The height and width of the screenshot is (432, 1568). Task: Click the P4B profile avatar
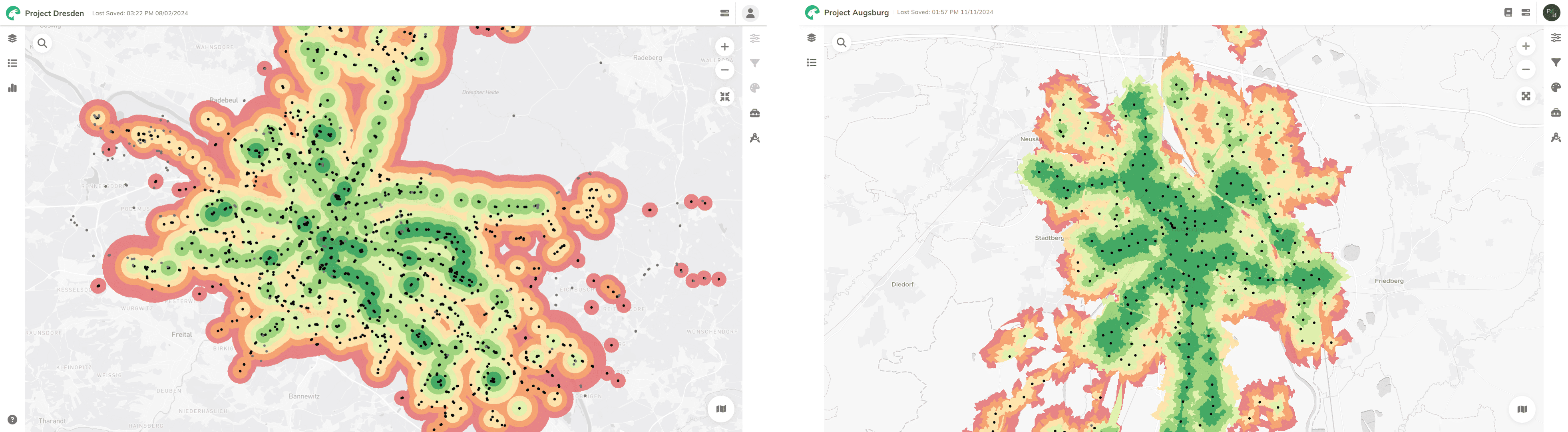click(x=1551, y=12)
